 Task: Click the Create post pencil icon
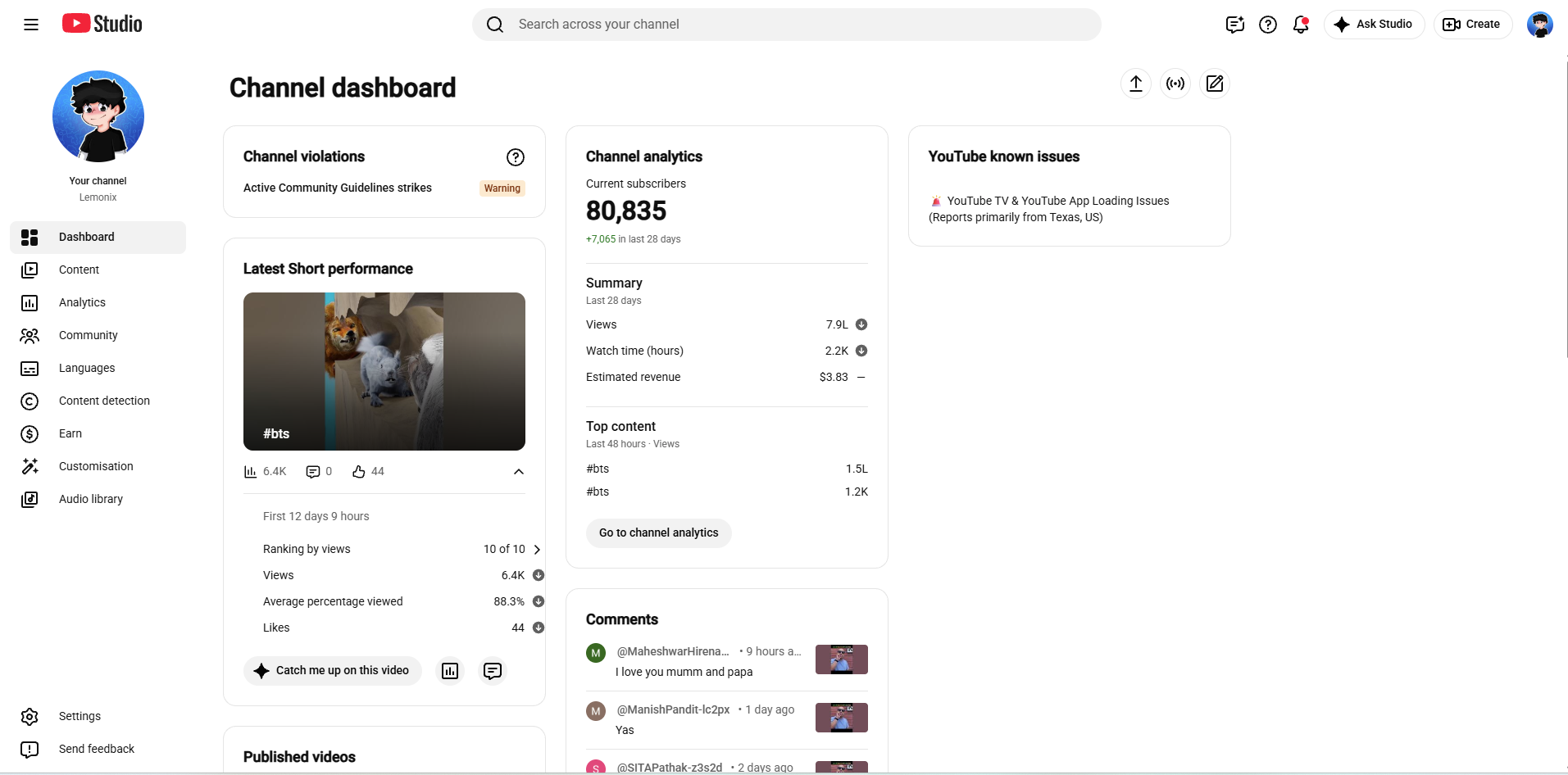click(1215, 84)
